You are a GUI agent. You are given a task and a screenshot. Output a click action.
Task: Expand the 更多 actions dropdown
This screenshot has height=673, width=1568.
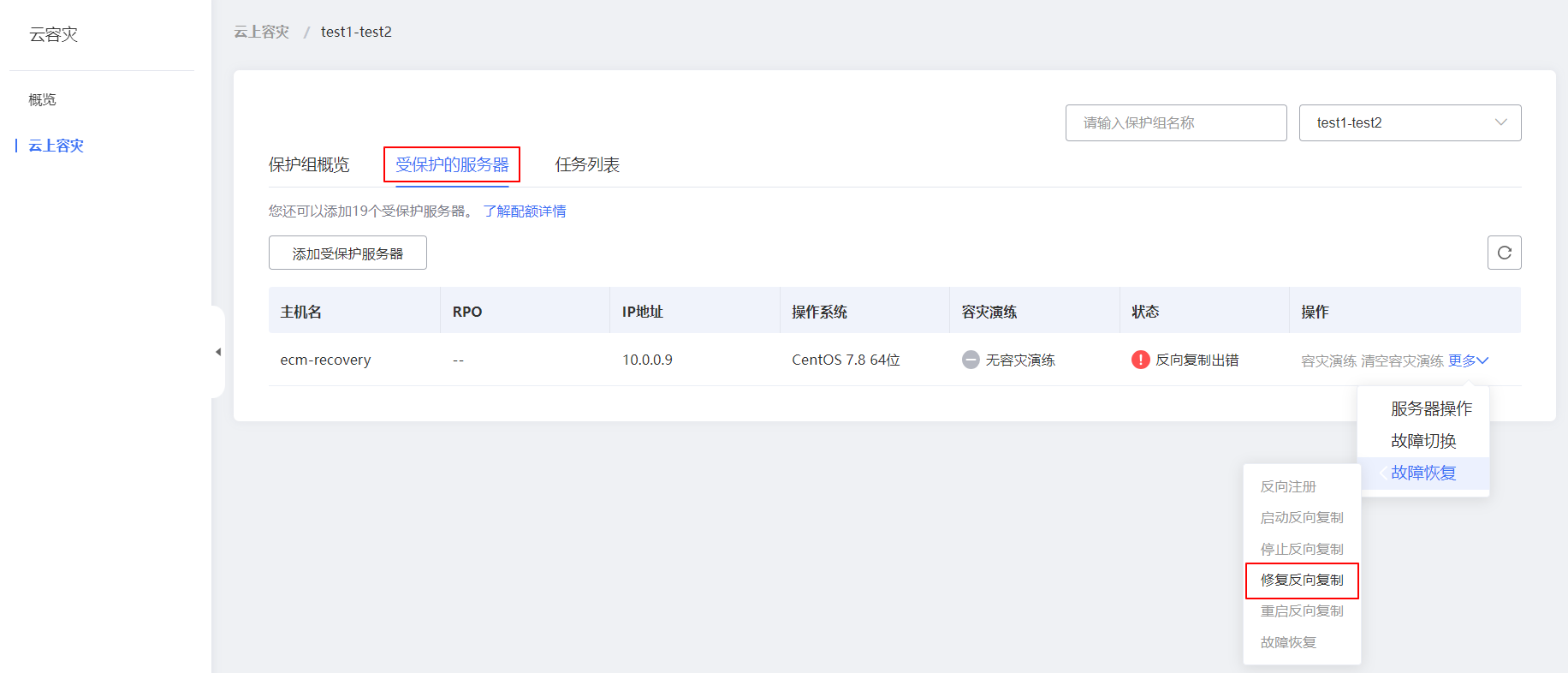(x=1468, y=360)
